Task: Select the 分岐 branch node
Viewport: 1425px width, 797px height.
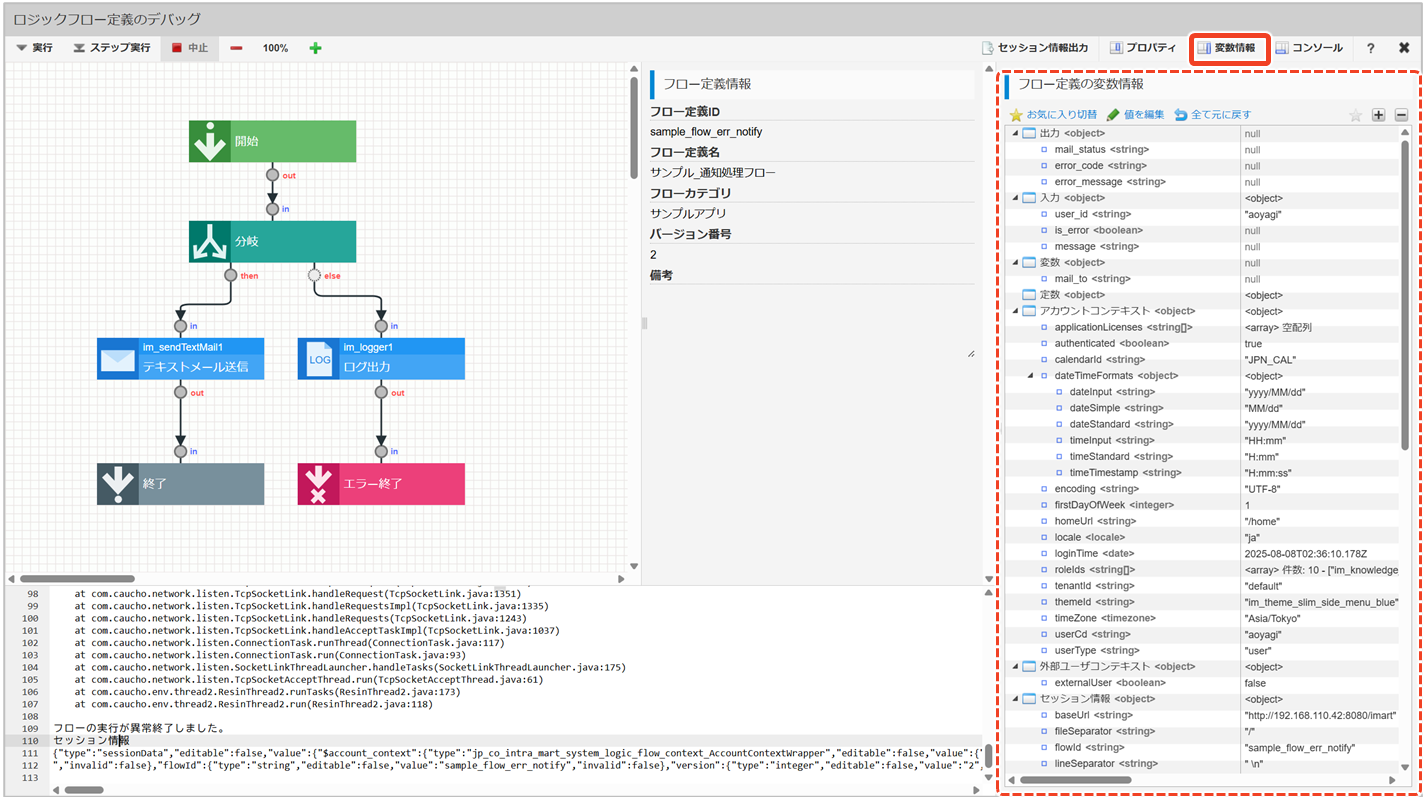Action: coord(272,241)
